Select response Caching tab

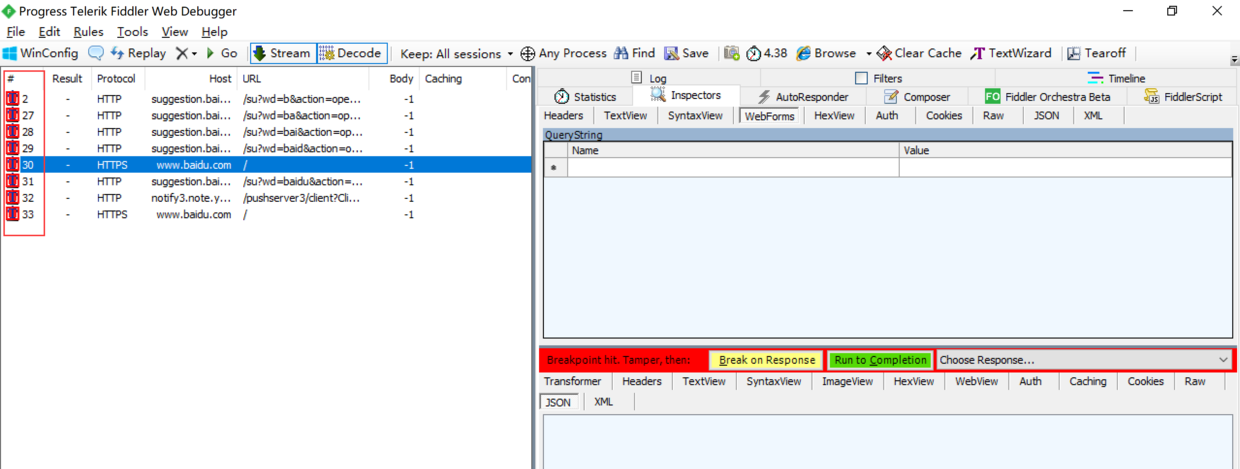1087,381
